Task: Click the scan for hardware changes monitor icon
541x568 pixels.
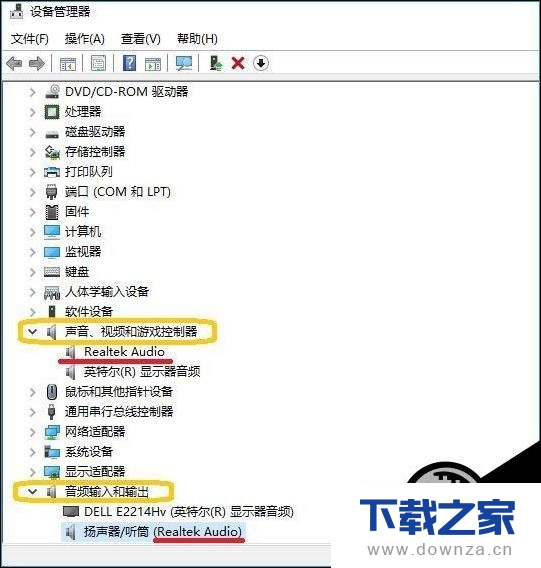Action: (184, 63)
